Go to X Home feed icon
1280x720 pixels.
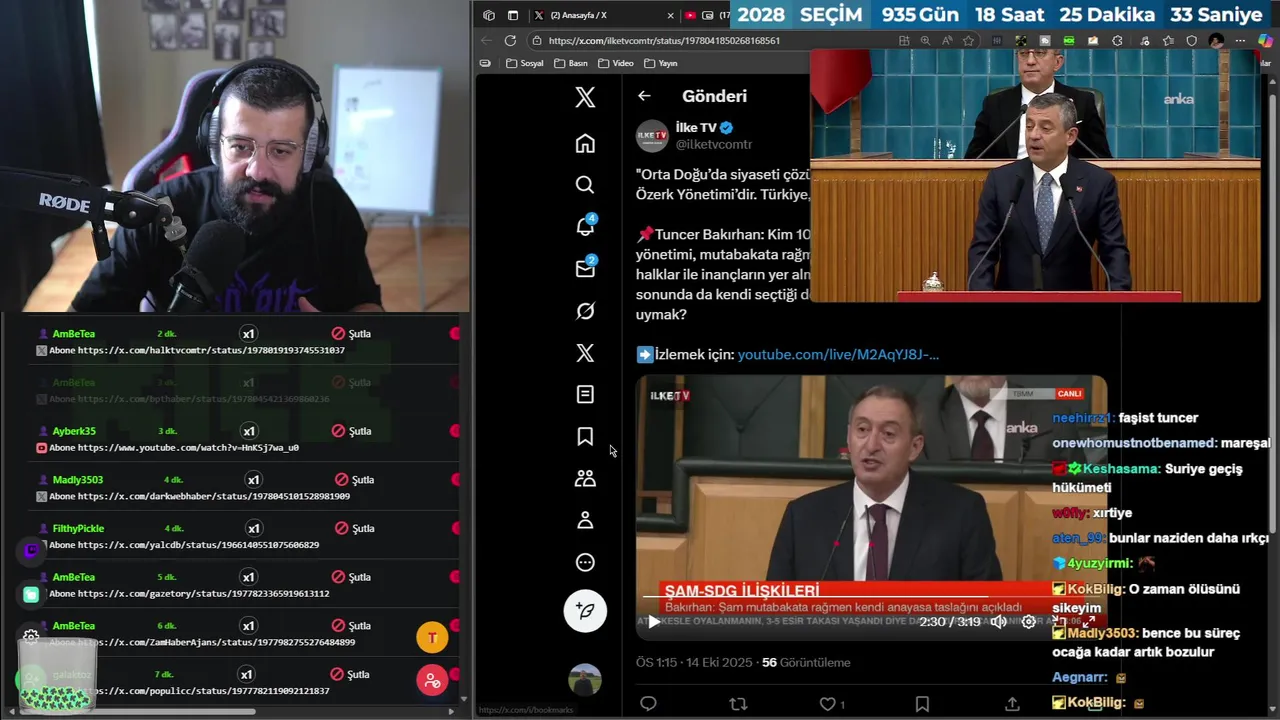(585, 143)
